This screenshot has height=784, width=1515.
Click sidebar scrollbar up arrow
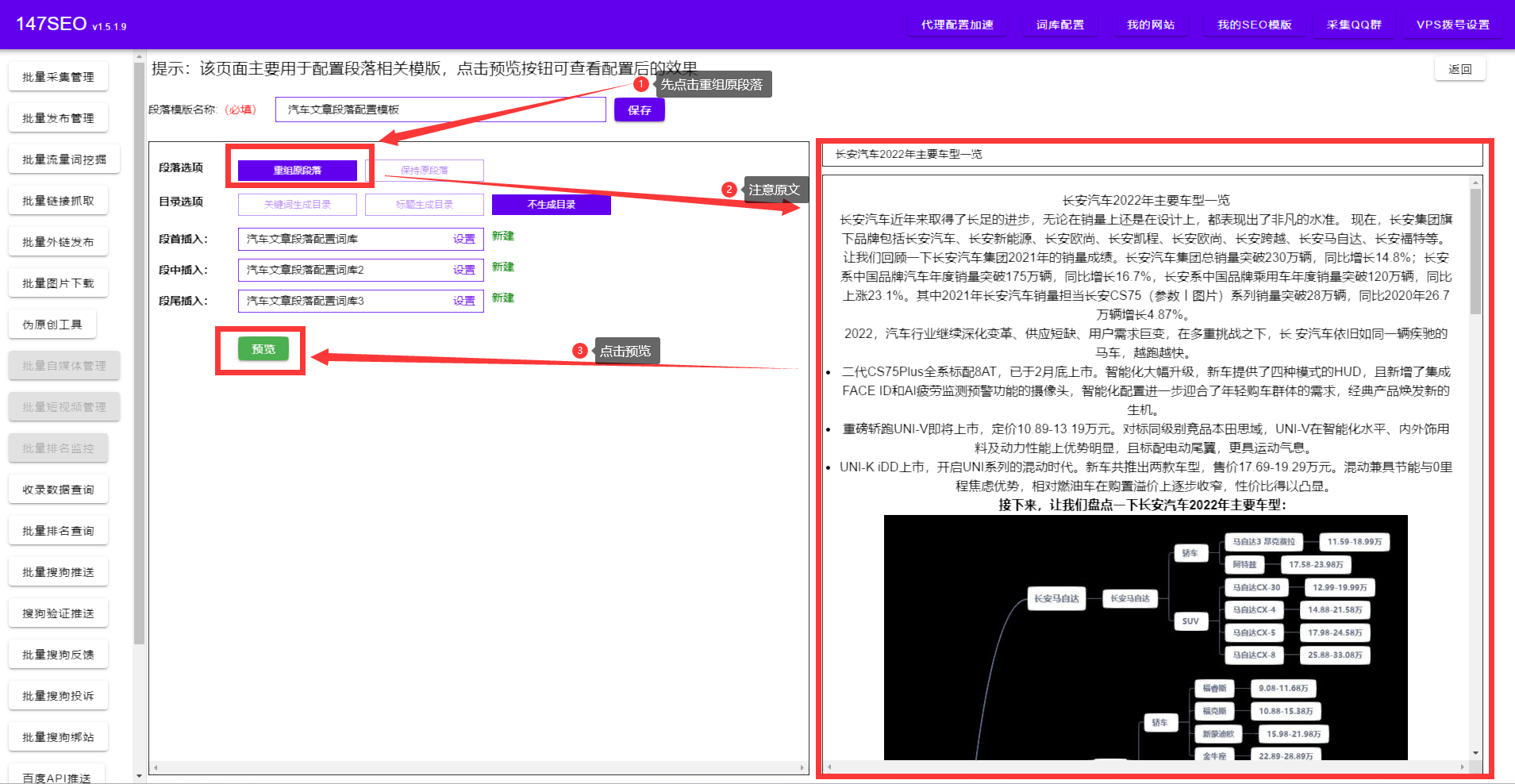tap(140, 56)
